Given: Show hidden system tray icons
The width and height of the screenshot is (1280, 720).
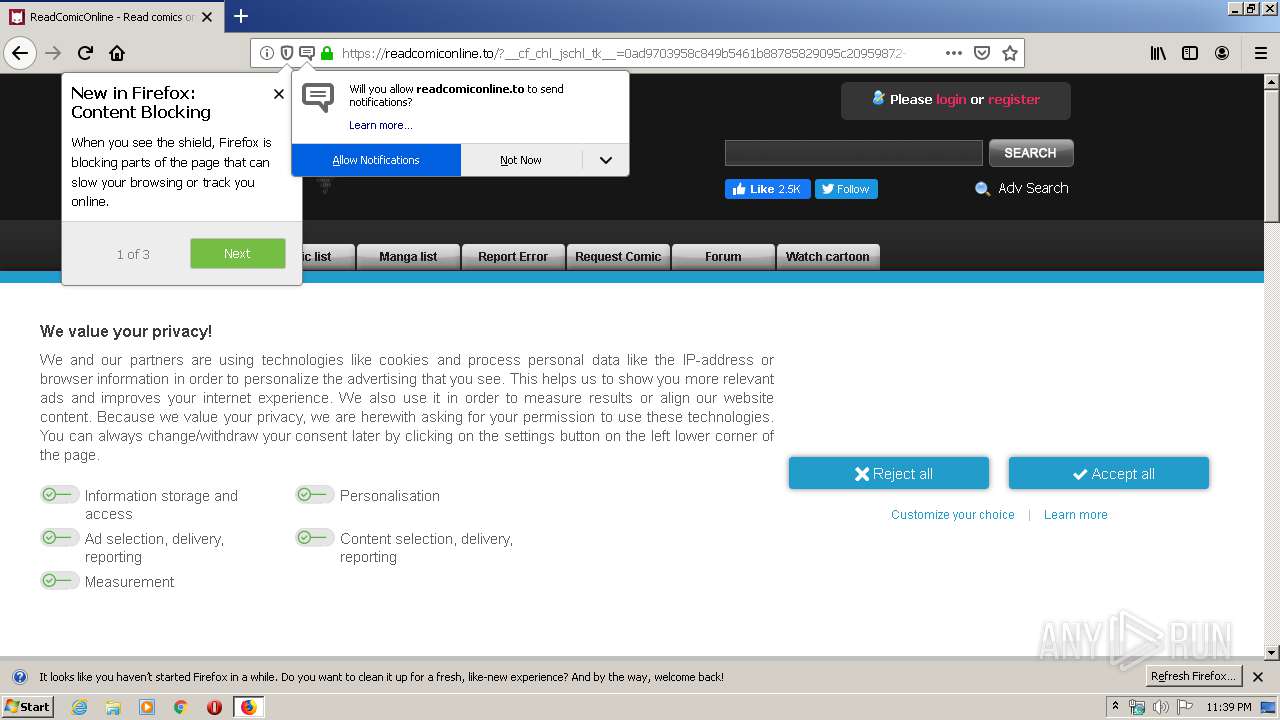Looking at the screenshot, I should pyautogui.click(x=1115, y=707).
